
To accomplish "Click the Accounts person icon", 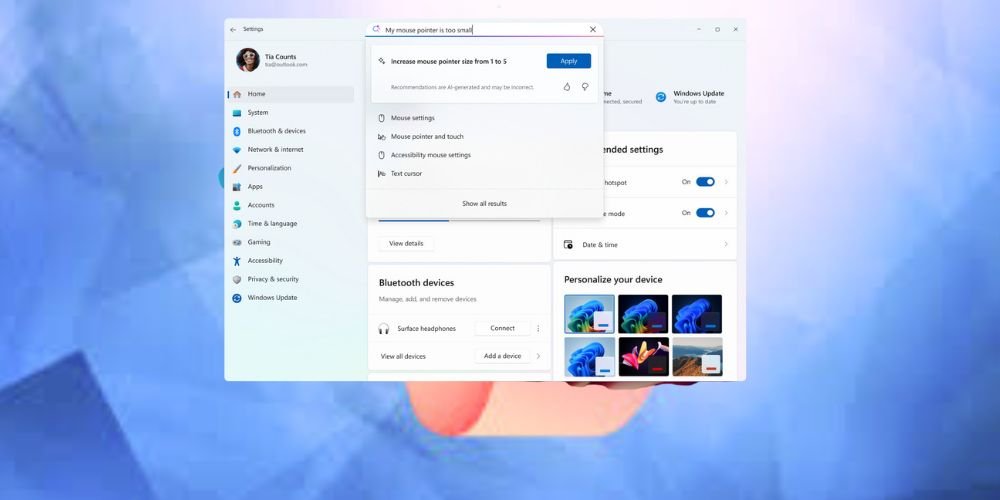I will [237, 205].
